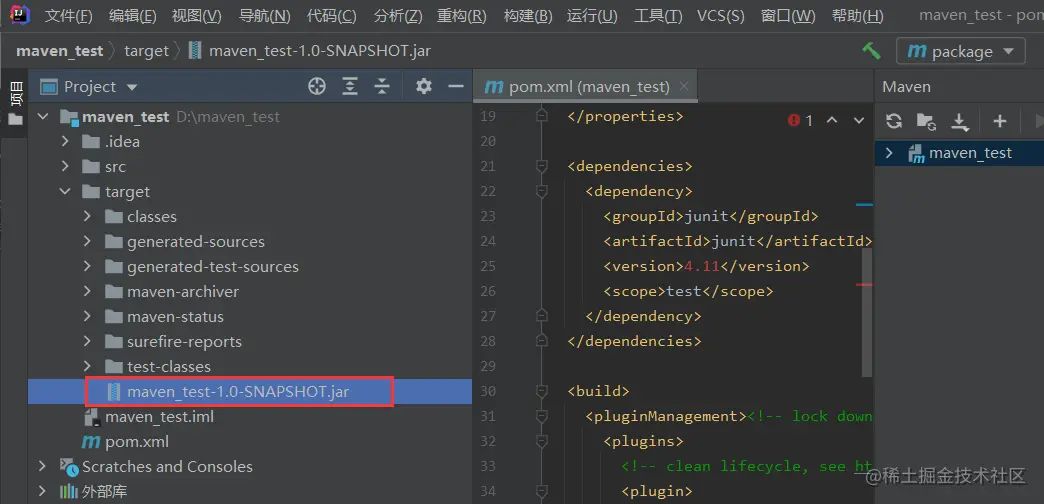Click the Reload All Maven Projects icon
The width and height of the screenshot is (1044, 504).
coord(894,121)
